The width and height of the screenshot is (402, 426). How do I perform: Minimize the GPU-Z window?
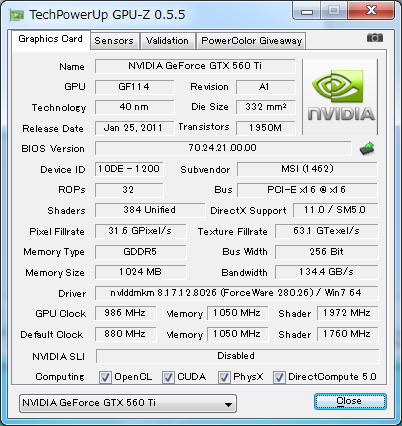pos(307,11)
